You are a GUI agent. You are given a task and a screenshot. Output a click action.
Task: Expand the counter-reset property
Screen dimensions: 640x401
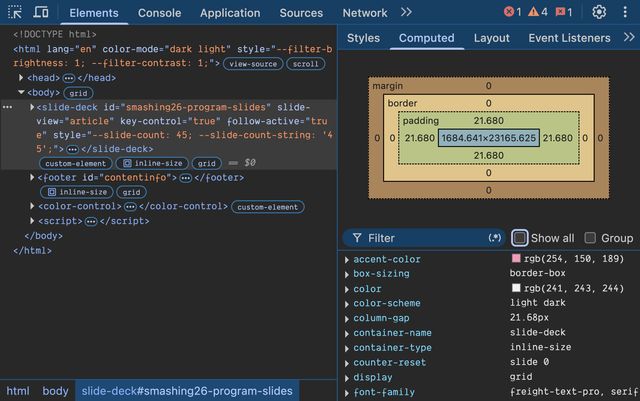pyautogui.click(x=347, y=363)
